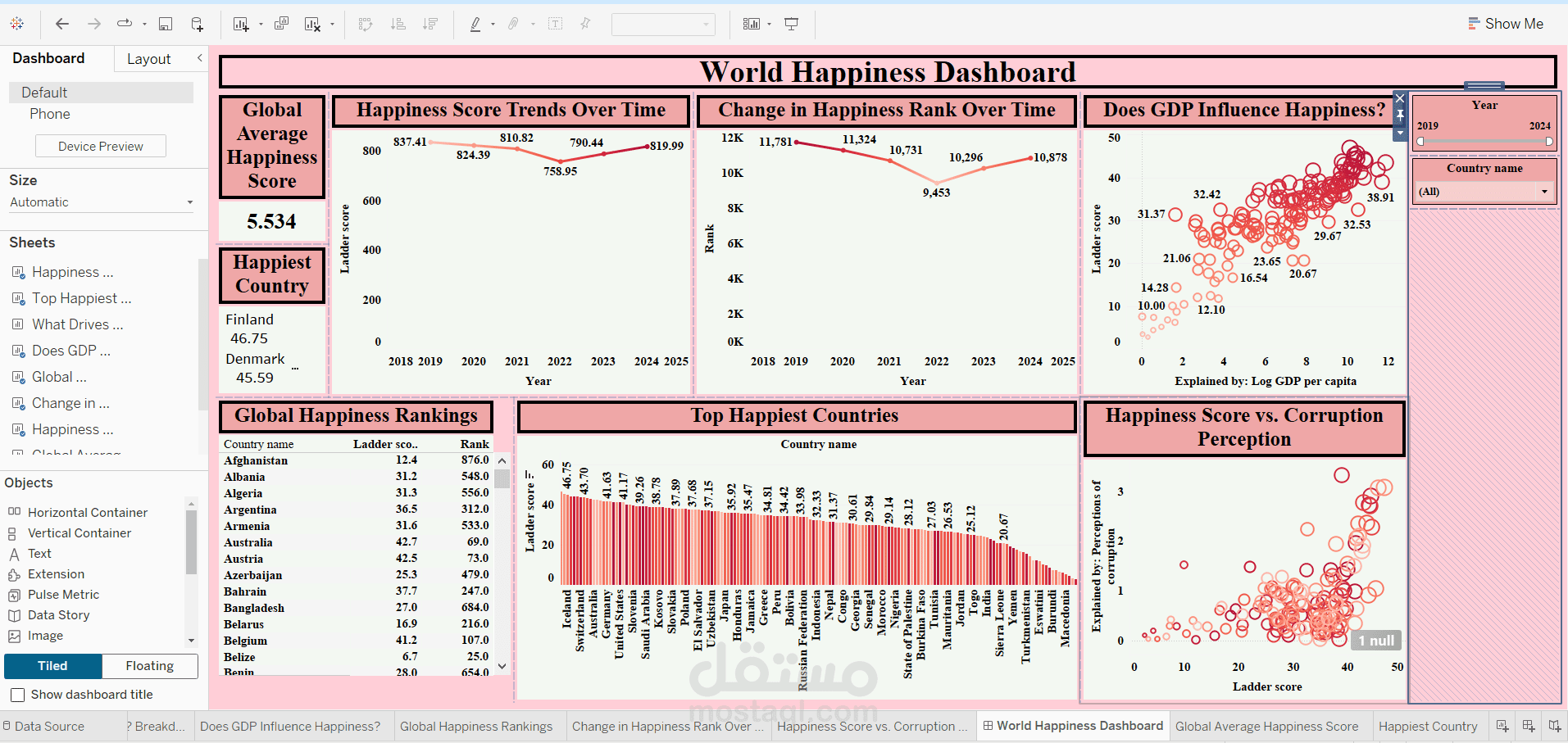Collapse the side pane with the chevron
Viewport: 1568px width, 743px height.
[199, 58]
